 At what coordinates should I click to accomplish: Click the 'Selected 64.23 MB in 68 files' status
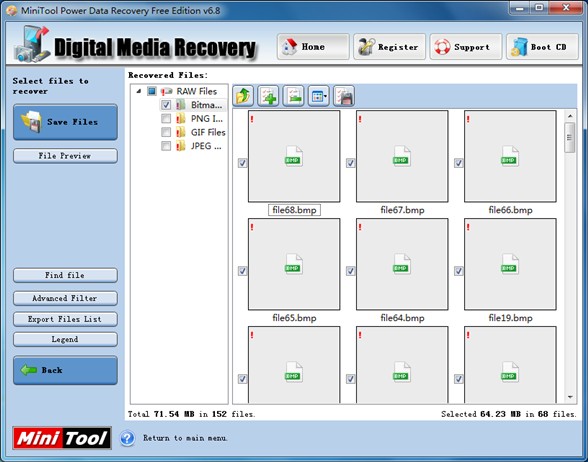click(508, 414)
